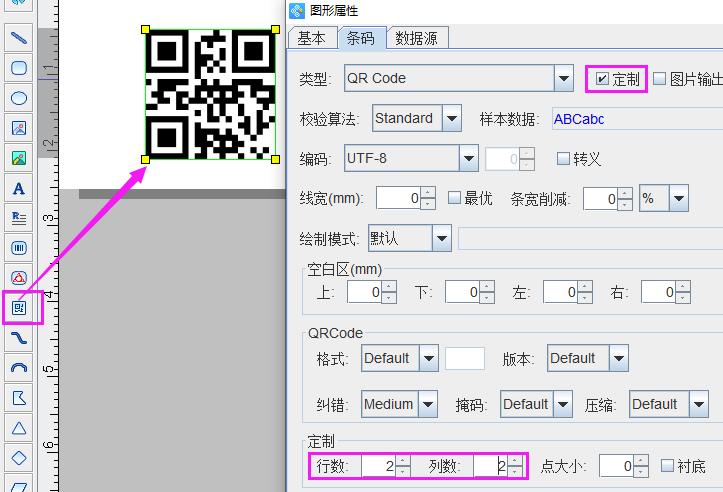The height and width of the screenshot is (492, 723).
Task: Select the line drawing tool
Action: pyautogui.click(x=18, y=38)
